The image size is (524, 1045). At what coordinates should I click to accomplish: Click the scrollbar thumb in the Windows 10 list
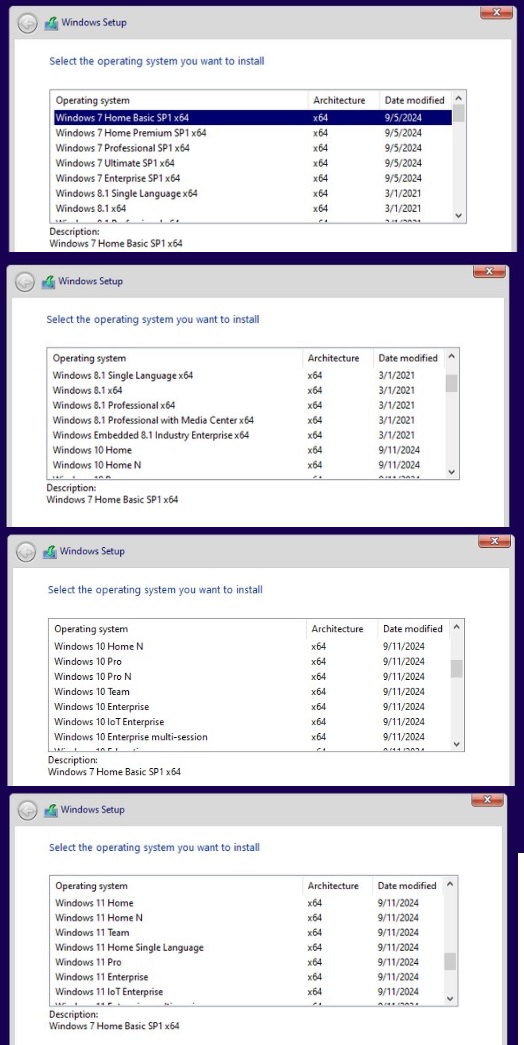(x=457, y=668)
